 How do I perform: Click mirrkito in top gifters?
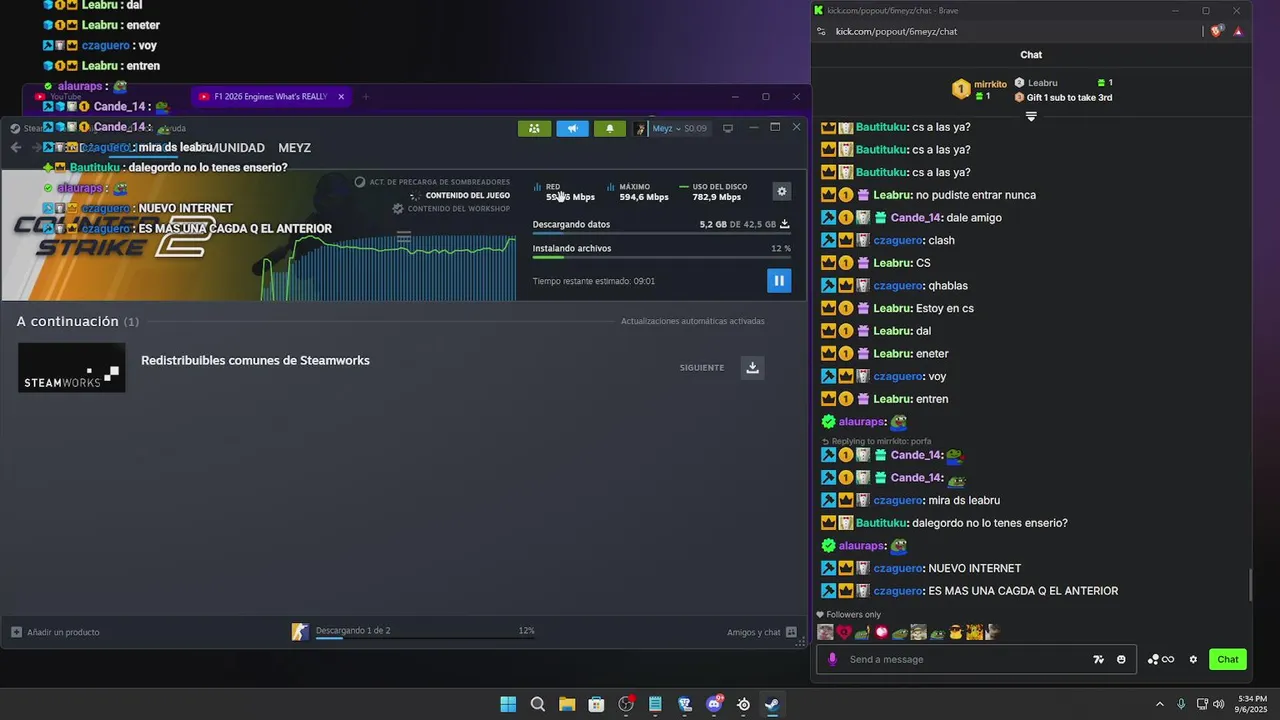pyautogui.click(x=990, y=84)
